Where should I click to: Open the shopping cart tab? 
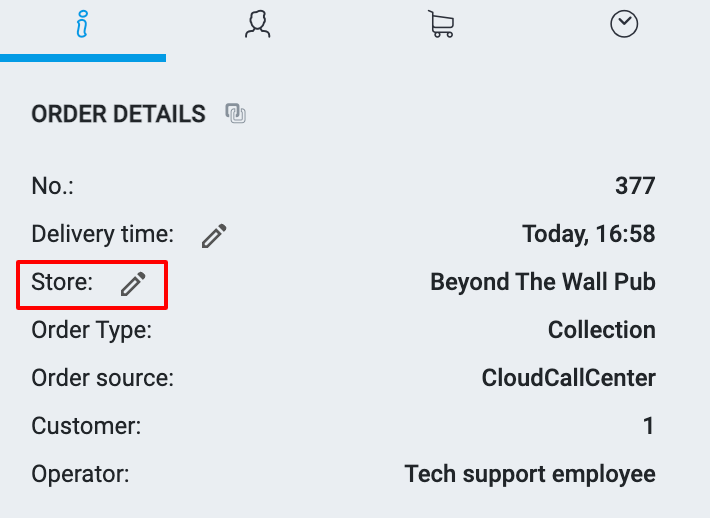[x=440, y=25]
